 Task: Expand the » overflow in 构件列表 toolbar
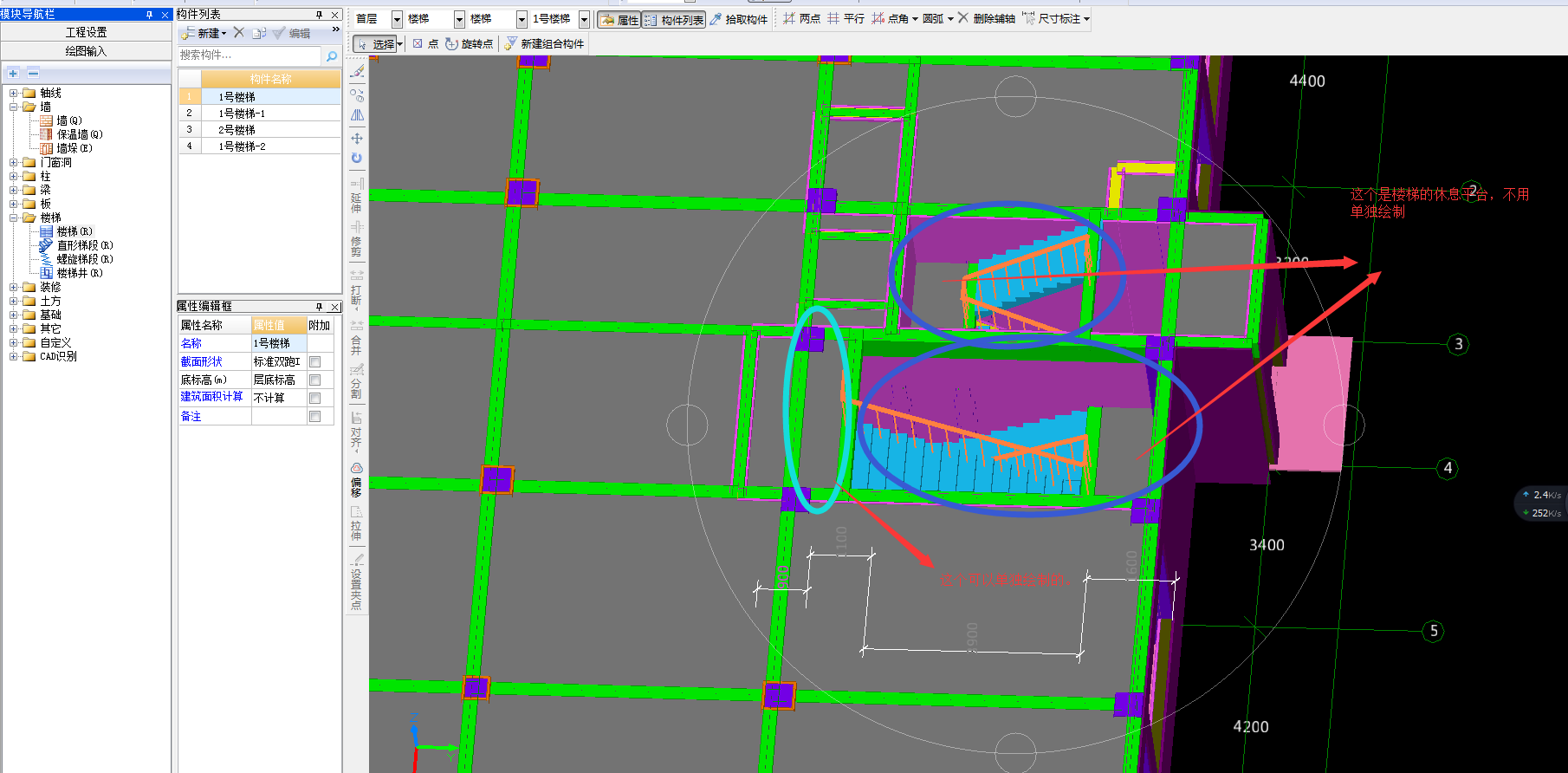click(335, 30)
